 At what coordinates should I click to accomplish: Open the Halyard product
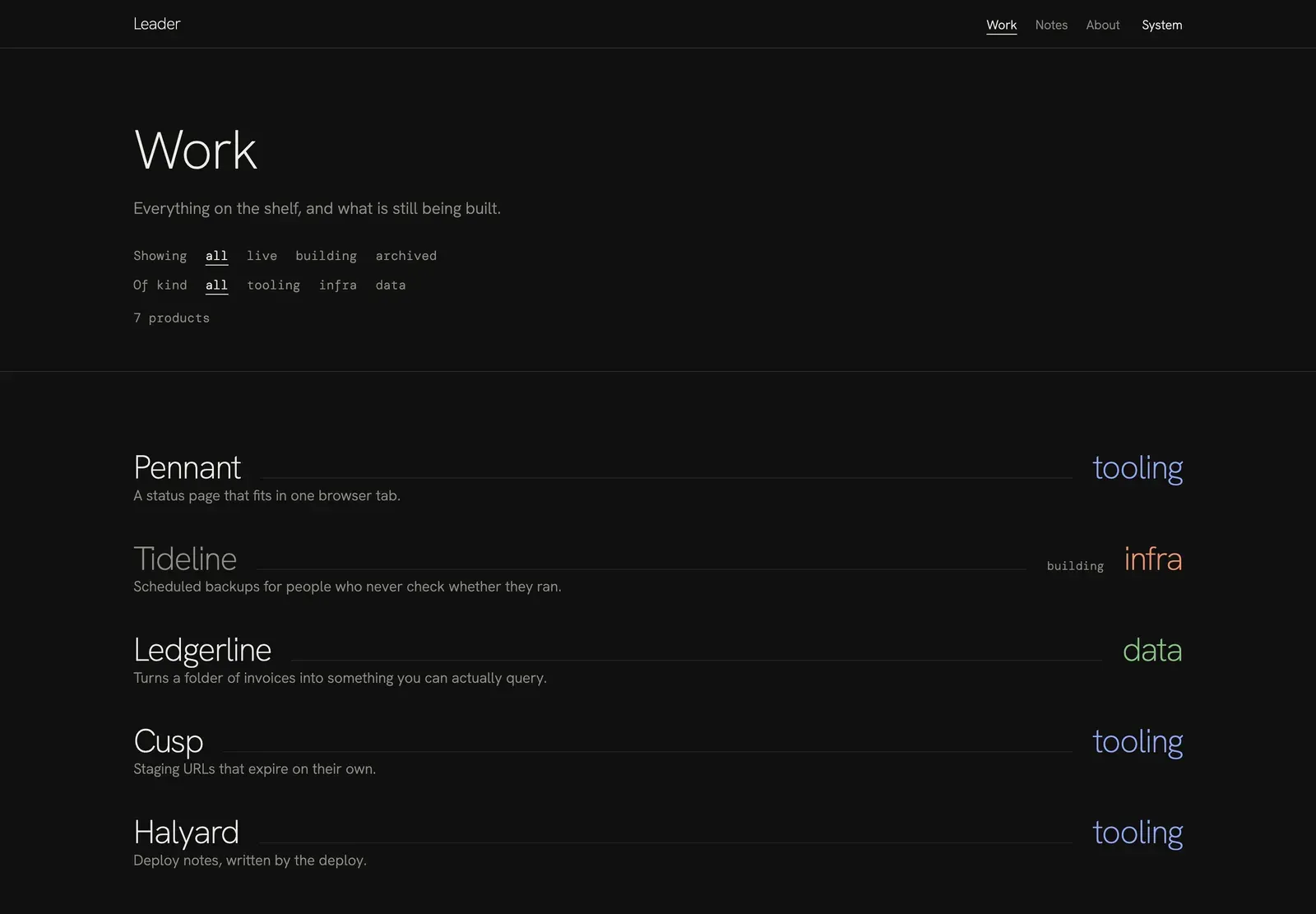[186, 833]
